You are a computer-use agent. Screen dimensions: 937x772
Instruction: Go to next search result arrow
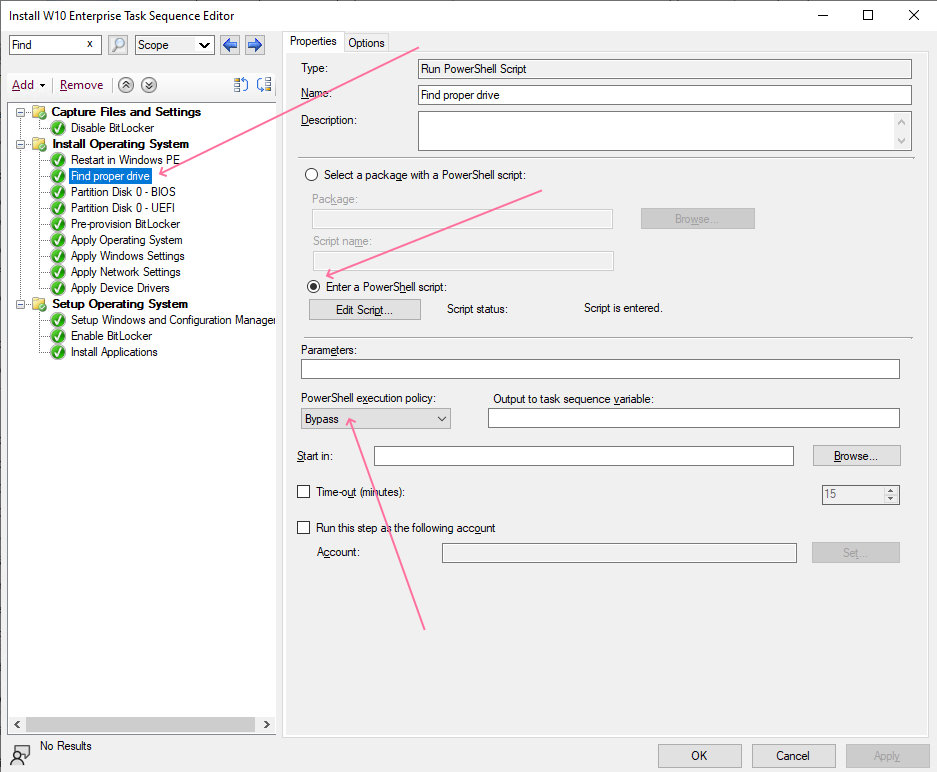pyautogui.click(x=254, y=45)
